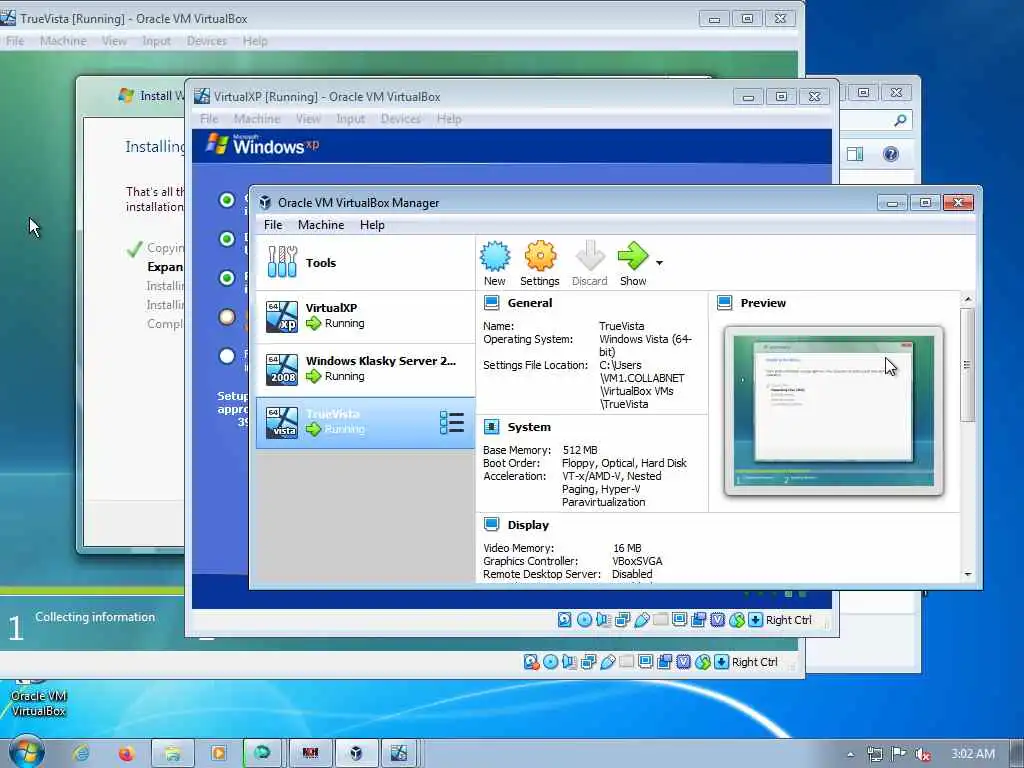This screenshot has width=1024, height=768.
Task: Click hard disk status icon in VirtualXP window
Action: (x=565, y=620)
